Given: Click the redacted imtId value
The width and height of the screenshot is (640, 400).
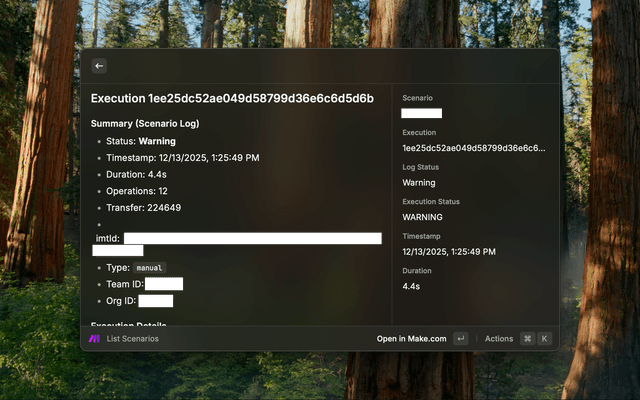Looking at the screenshot, I should [252, 239].
